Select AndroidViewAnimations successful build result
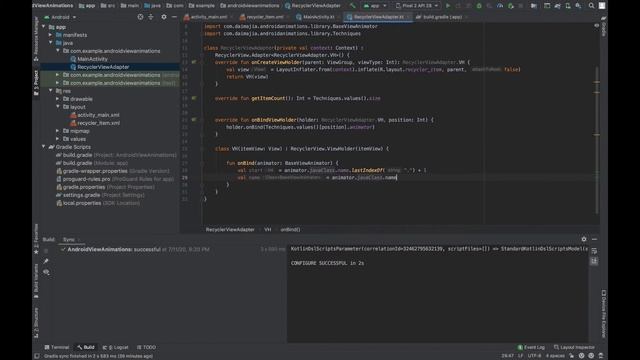640x360 pixels. tap(138, 249)
